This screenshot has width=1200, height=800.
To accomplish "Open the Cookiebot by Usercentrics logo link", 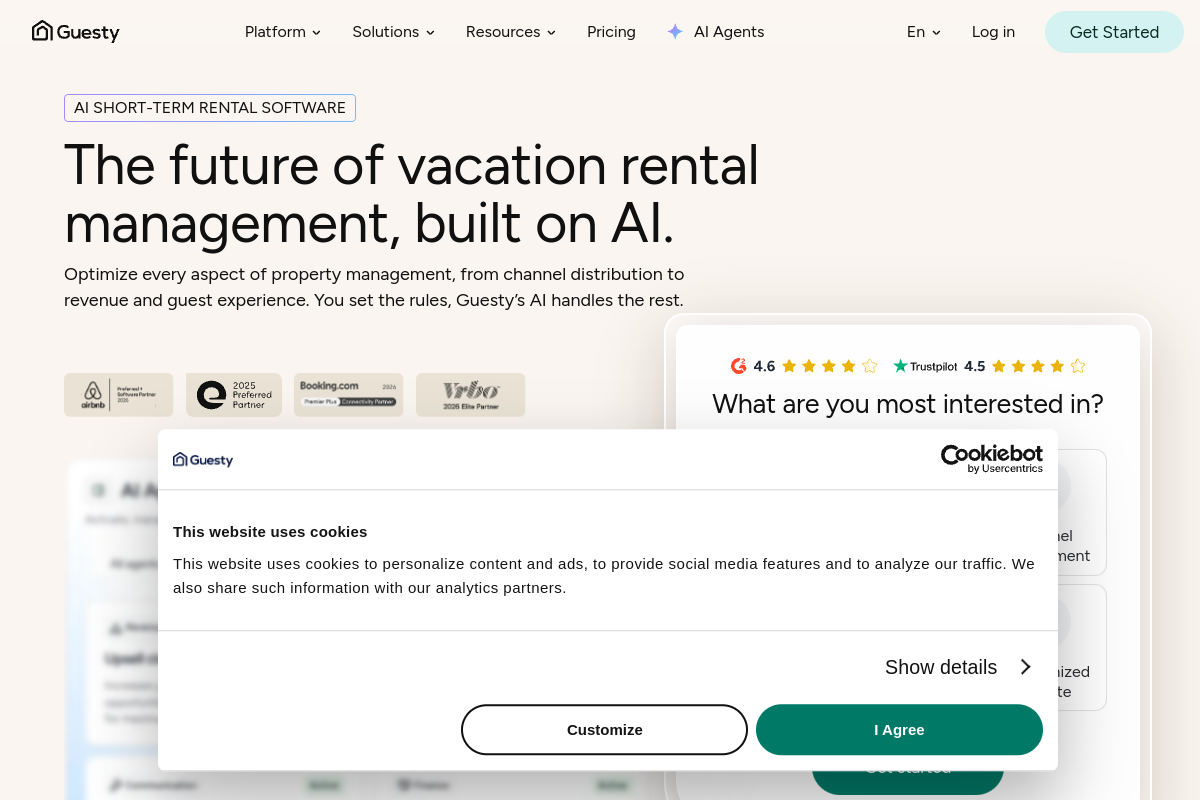I will tap(992, 459).
